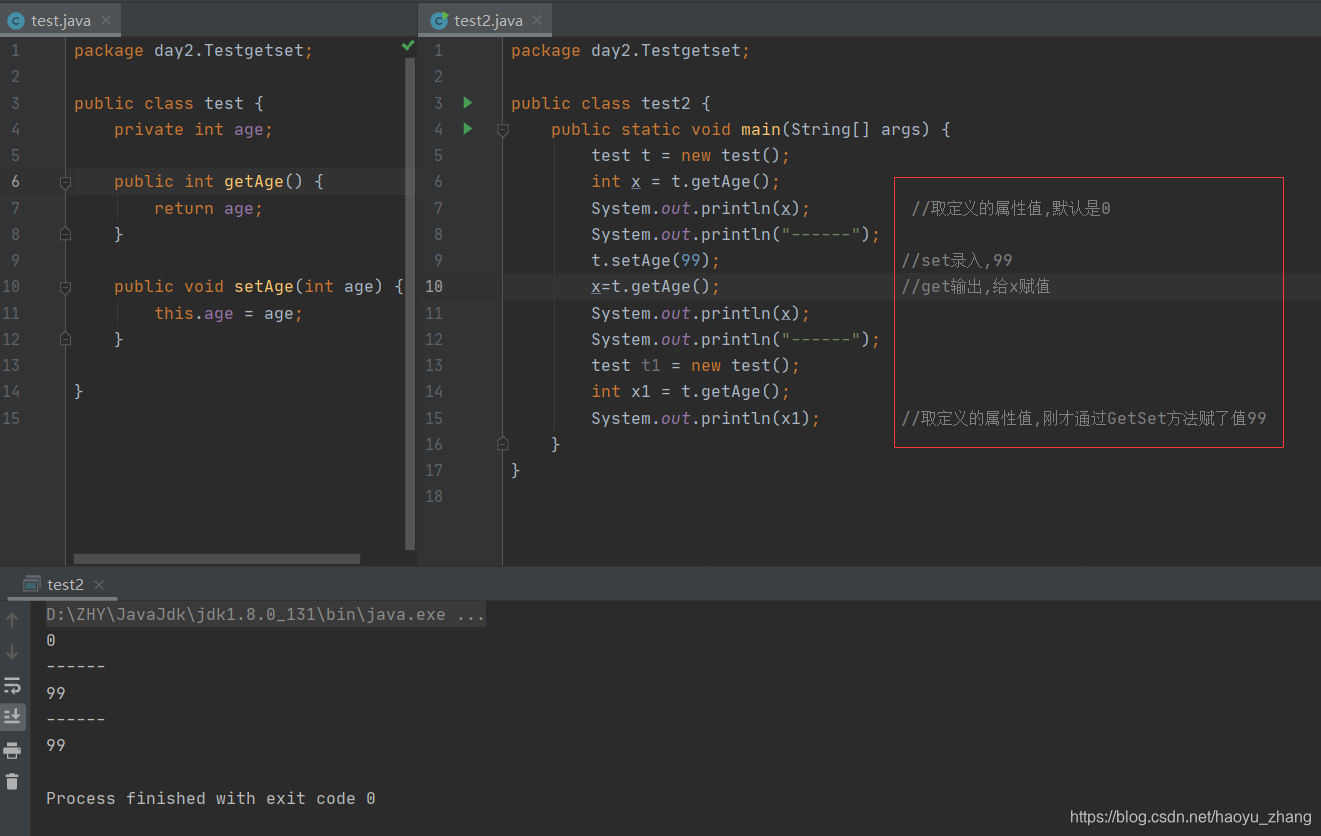Close the test2 run tab
This screenshot has height=836, width=1321.
click(99, 585)
